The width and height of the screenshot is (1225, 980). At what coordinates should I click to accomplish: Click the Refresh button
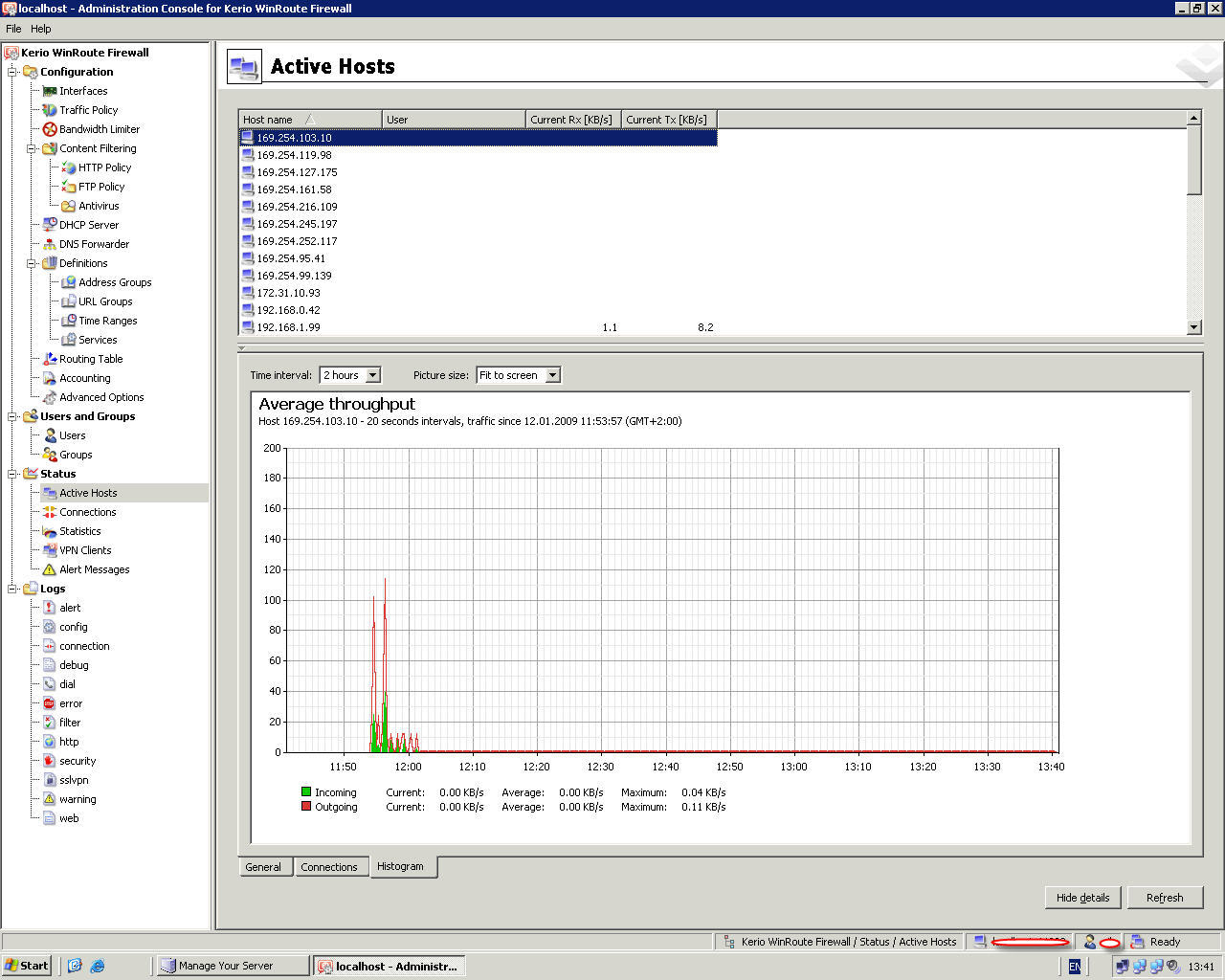[x=1165, y=898]
